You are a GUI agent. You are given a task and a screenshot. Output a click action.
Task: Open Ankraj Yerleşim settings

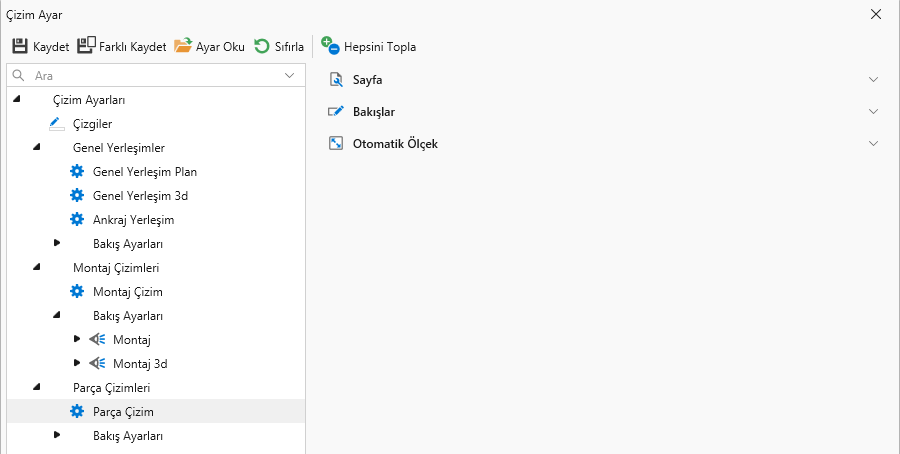(x=77, y=220)
